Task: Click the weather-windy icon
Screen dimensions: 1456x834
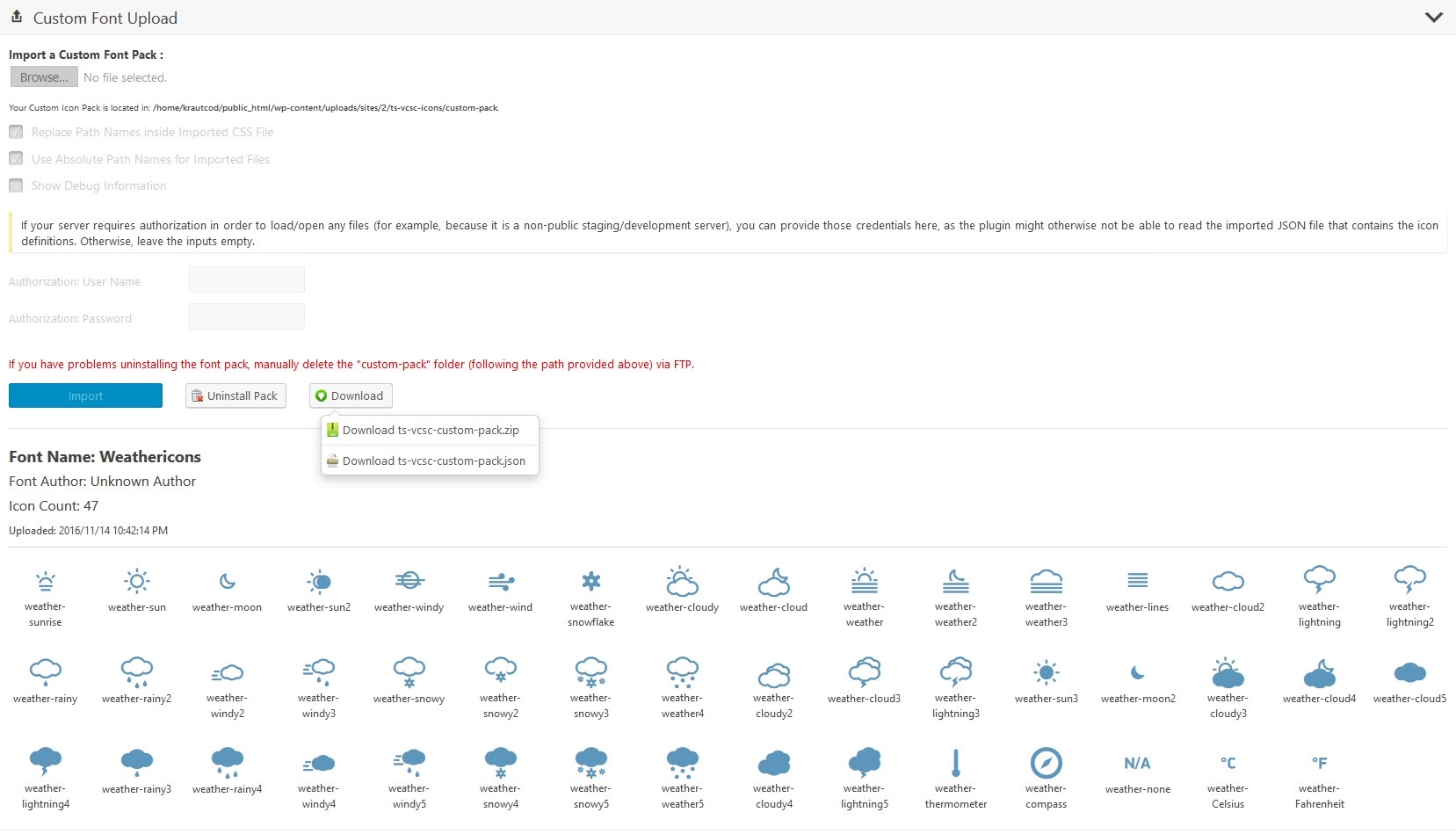Action: pos(409,581)
